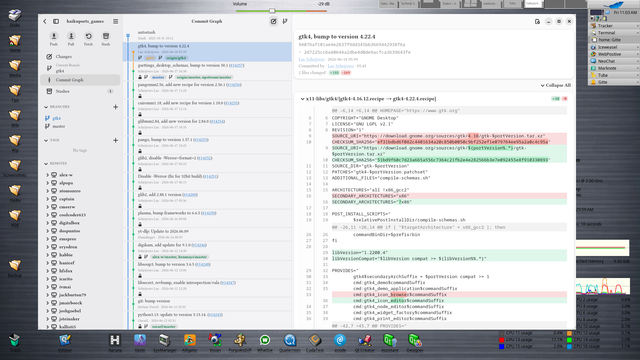Collapse the gtk4 recipe file diff
Screen dimensions: 640x360
(x=302, y=99)
